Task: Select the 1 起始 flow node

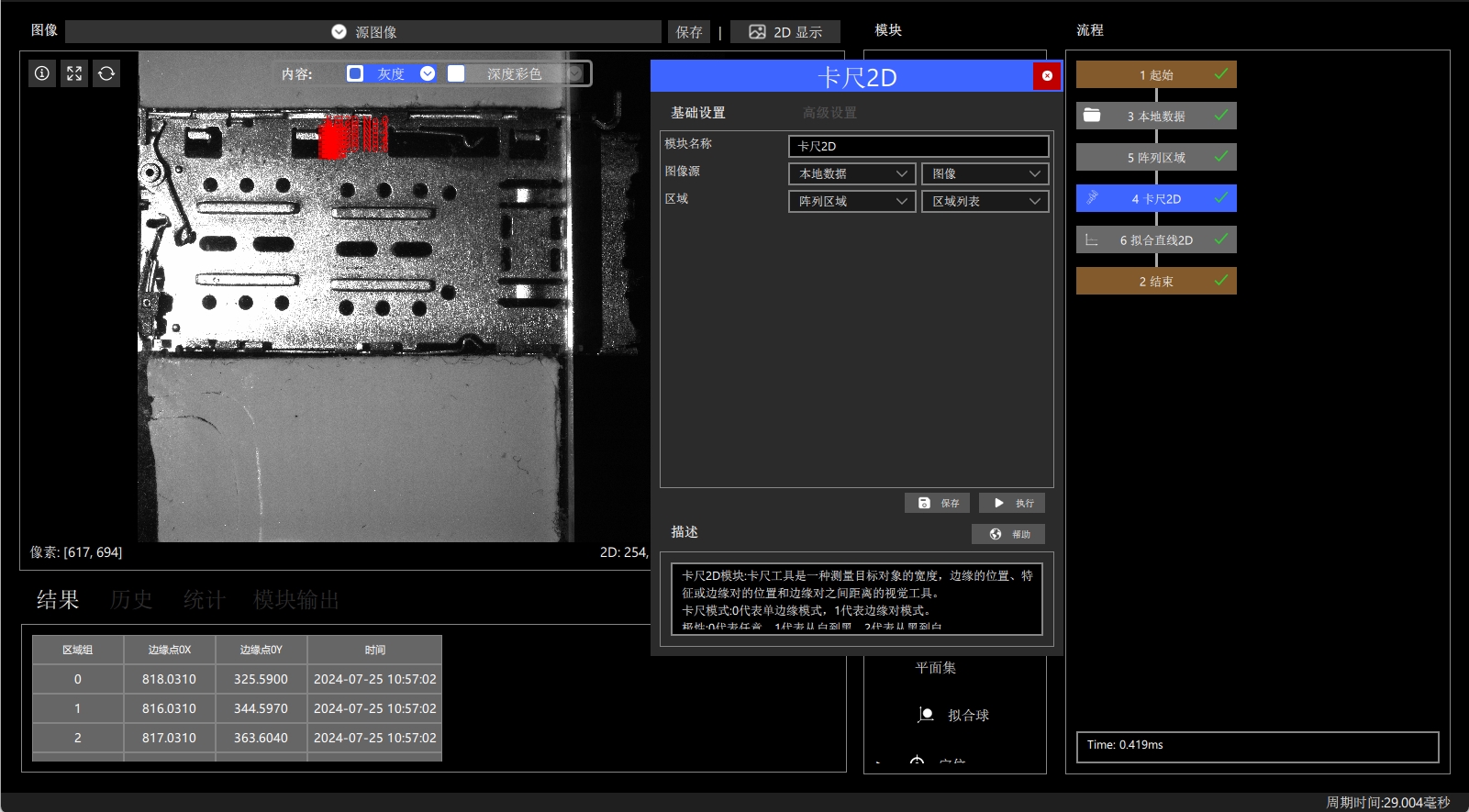Action: (1156, 74)
